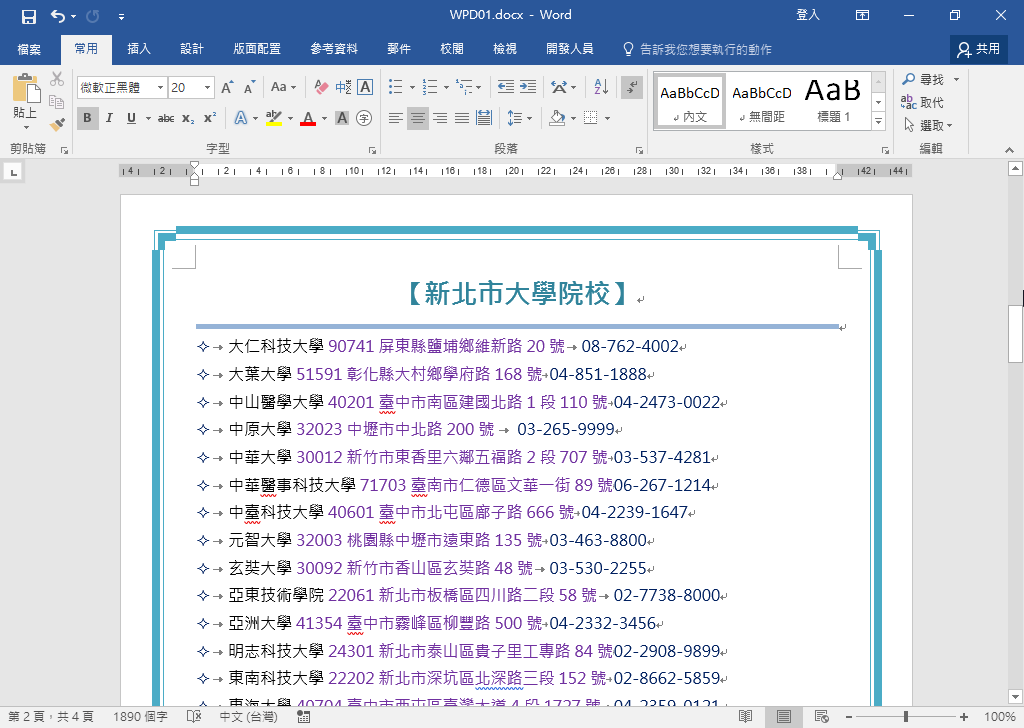Switch to the Review tab

(x=452, y=49)
